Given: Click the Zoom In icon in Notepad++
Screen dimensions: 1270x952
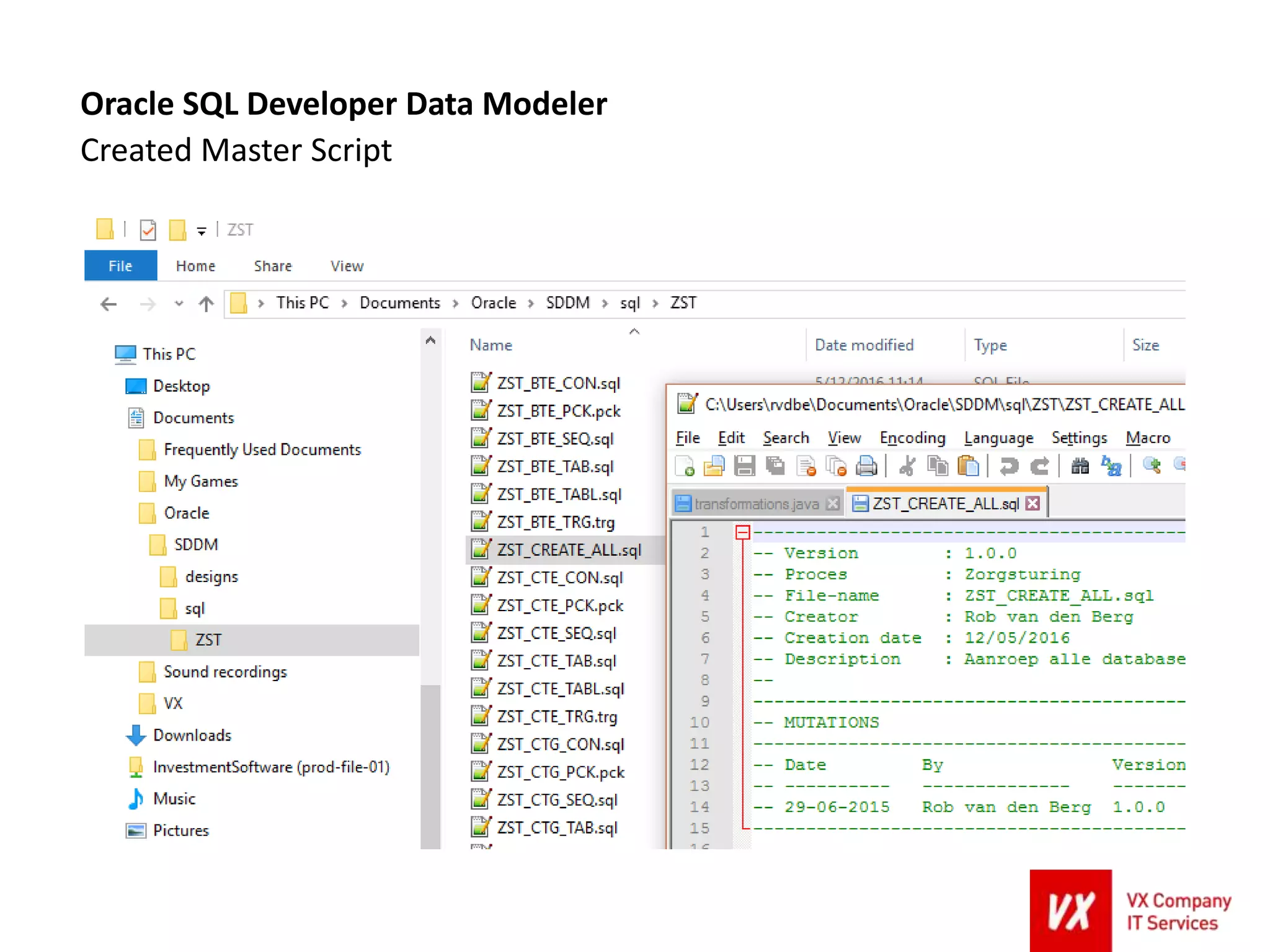Looking at the screenshot, I should [1152, 465].
